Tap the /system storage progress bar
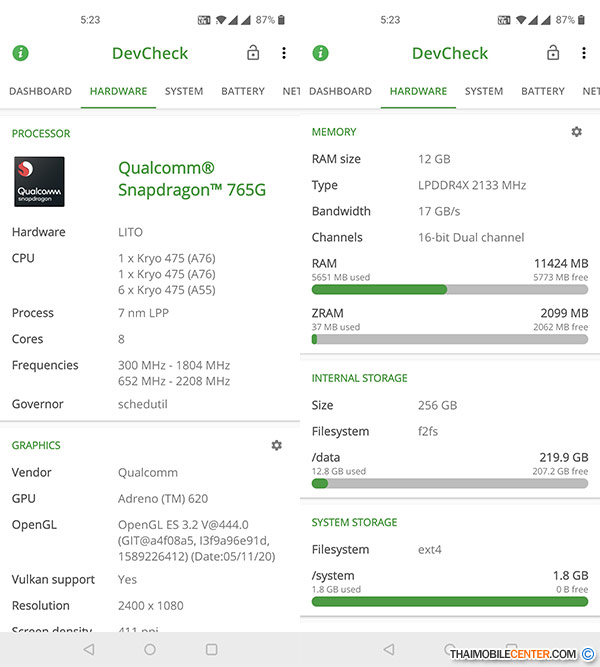 tap(450, 601)
